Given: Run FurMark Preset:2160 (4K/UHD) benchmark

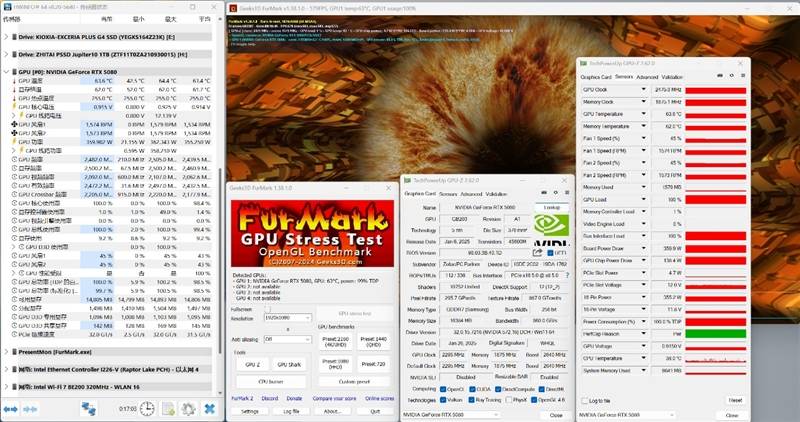Looking at the screenshot, I should (x=335, y=342).
